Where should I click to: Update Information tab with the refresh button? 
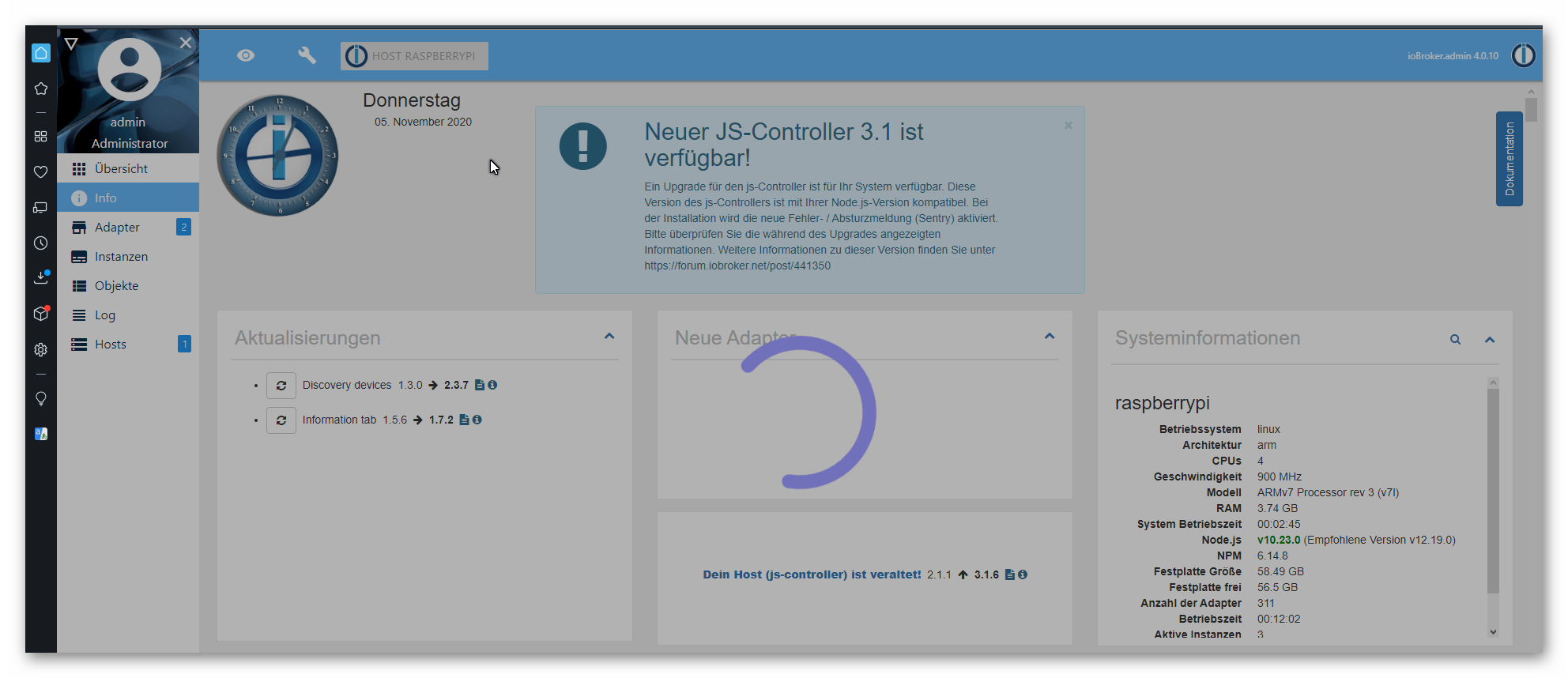pos(281,420)
